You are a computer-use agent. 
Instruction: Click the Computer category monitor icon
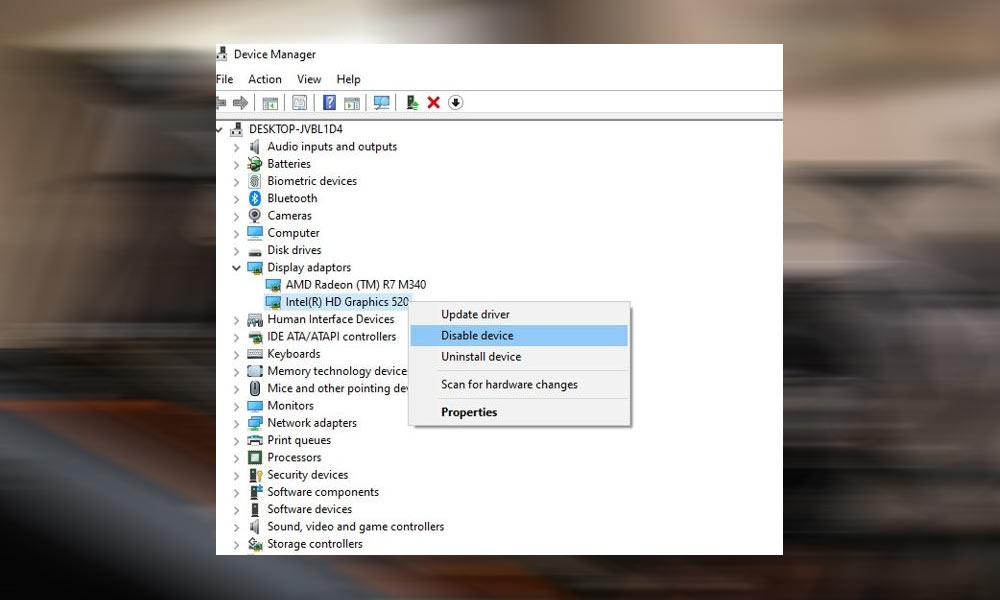point(255,233)
